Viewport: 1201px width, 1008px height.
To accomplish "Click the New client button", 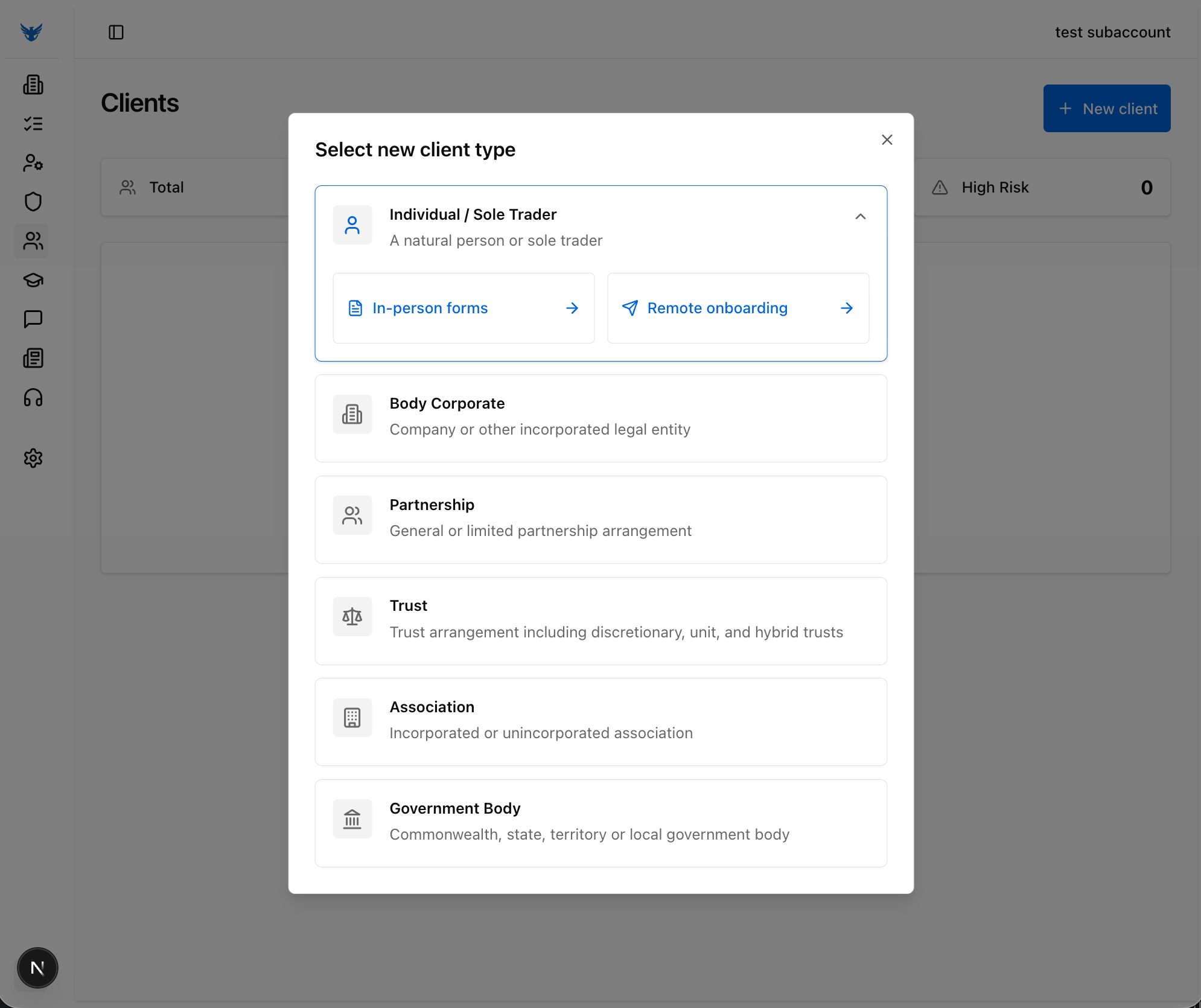I will click(x=1107, y=109).
